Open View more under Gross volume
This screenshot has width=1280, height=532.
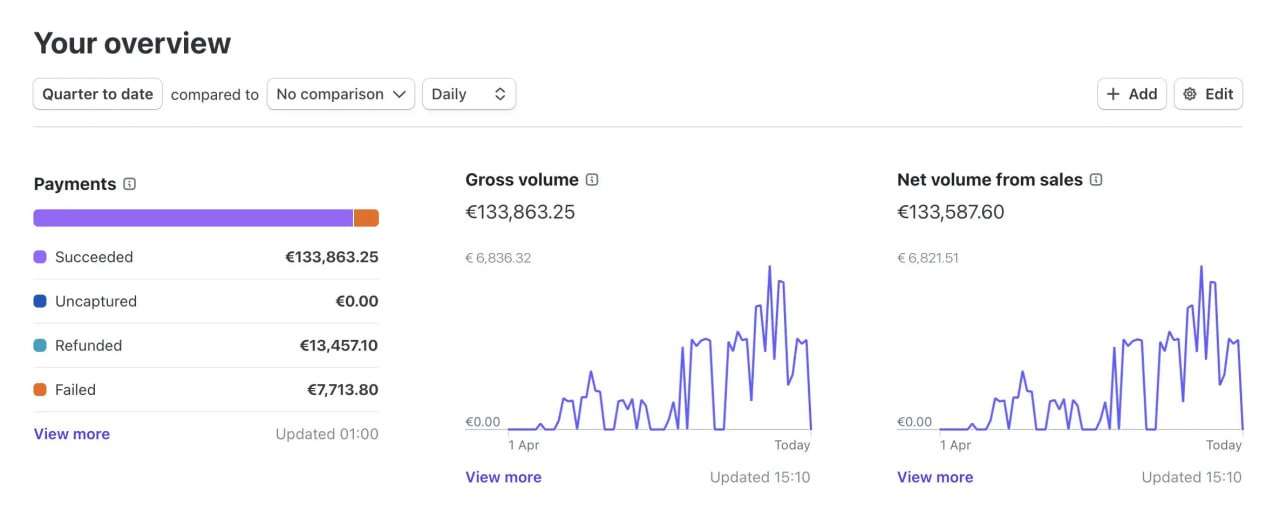[x=503, y=477]
